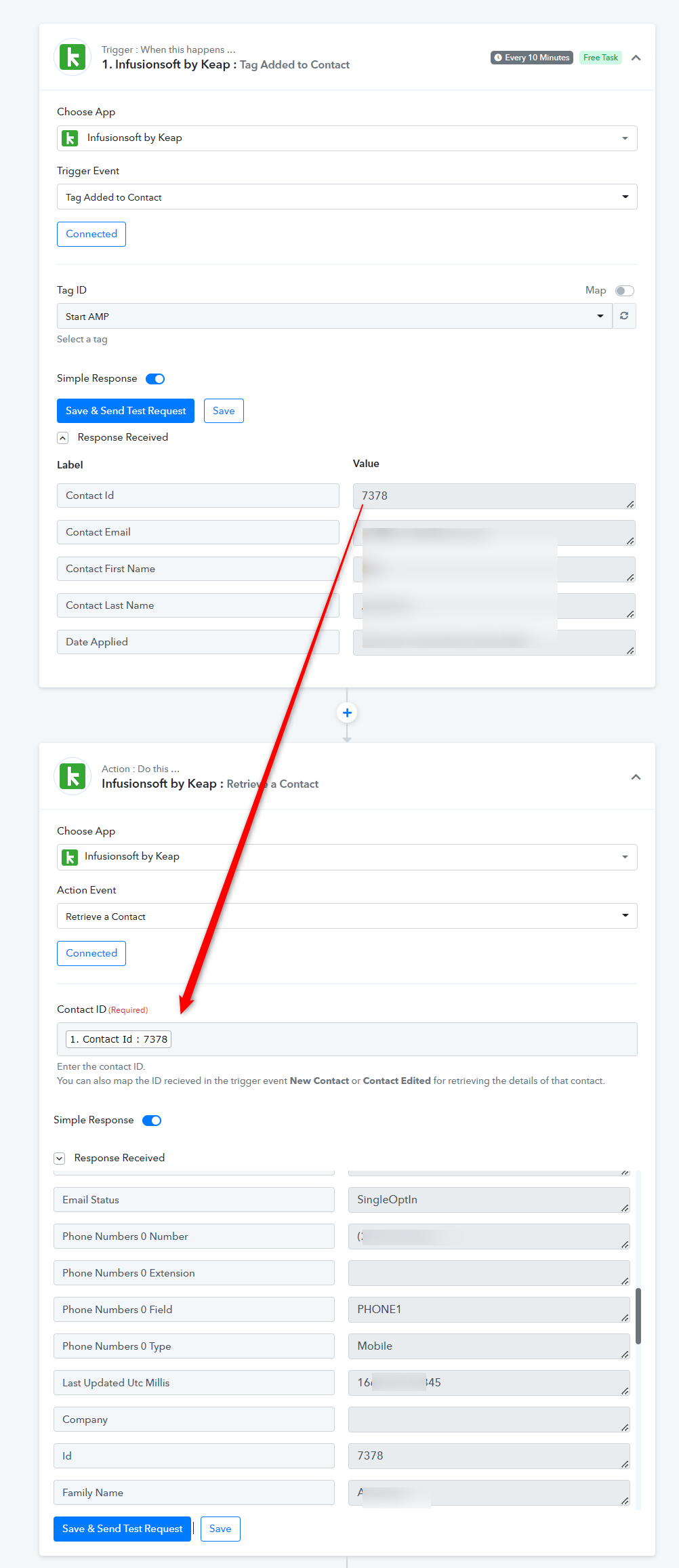Click 'Select a tag' helper text

pos(82,340)
